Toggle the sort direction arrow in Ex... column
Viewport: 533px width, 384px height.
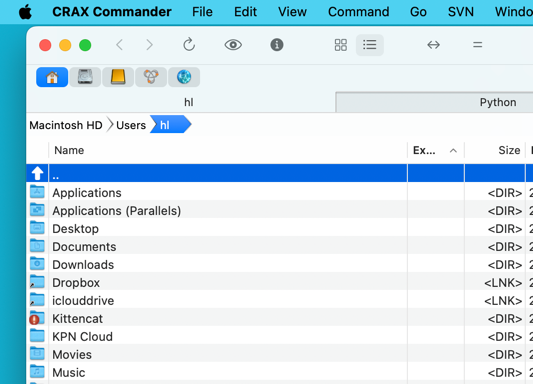coord(453,151)
